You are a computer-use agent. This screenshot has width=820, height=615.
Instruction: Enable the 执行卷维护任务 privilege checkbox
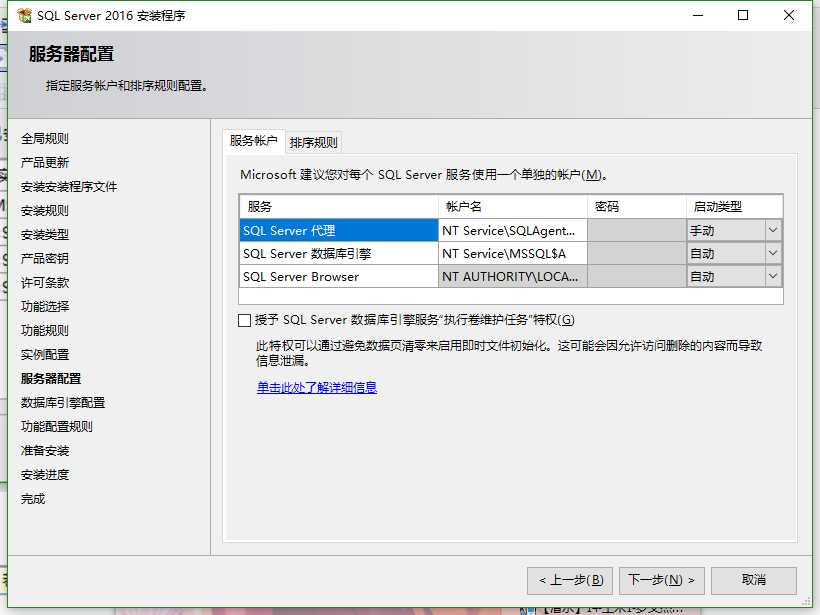244,320
